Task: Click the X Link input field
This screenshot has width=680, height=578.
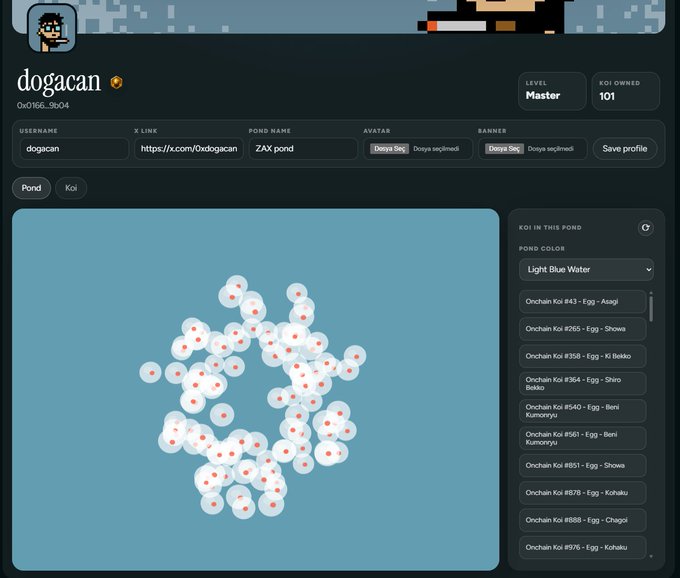Action: click(x=189, y=149)
